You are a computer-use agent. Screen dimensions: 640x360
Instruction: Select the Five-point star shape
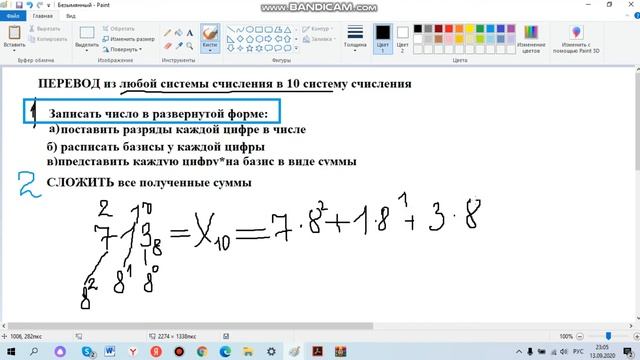click(249, 48)
